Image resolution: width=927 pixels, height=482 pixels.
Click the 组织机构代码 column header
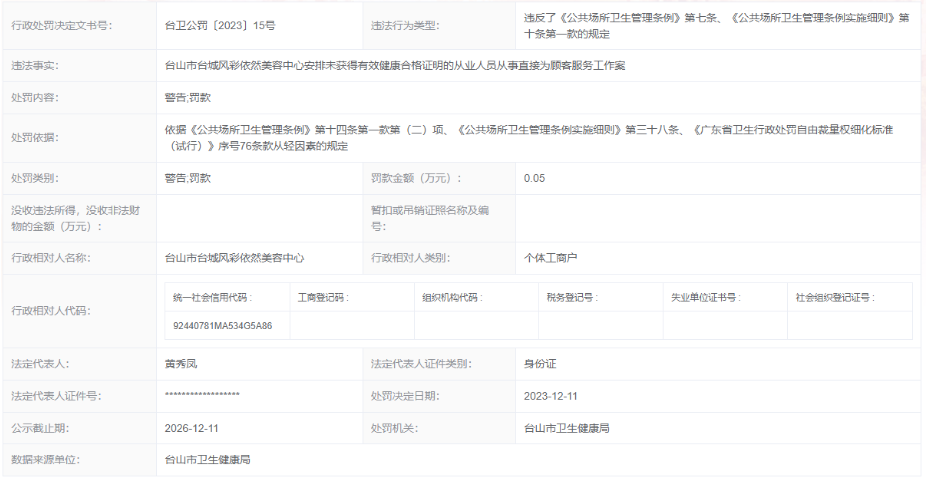pyautogui.click(x=450, y=298)
